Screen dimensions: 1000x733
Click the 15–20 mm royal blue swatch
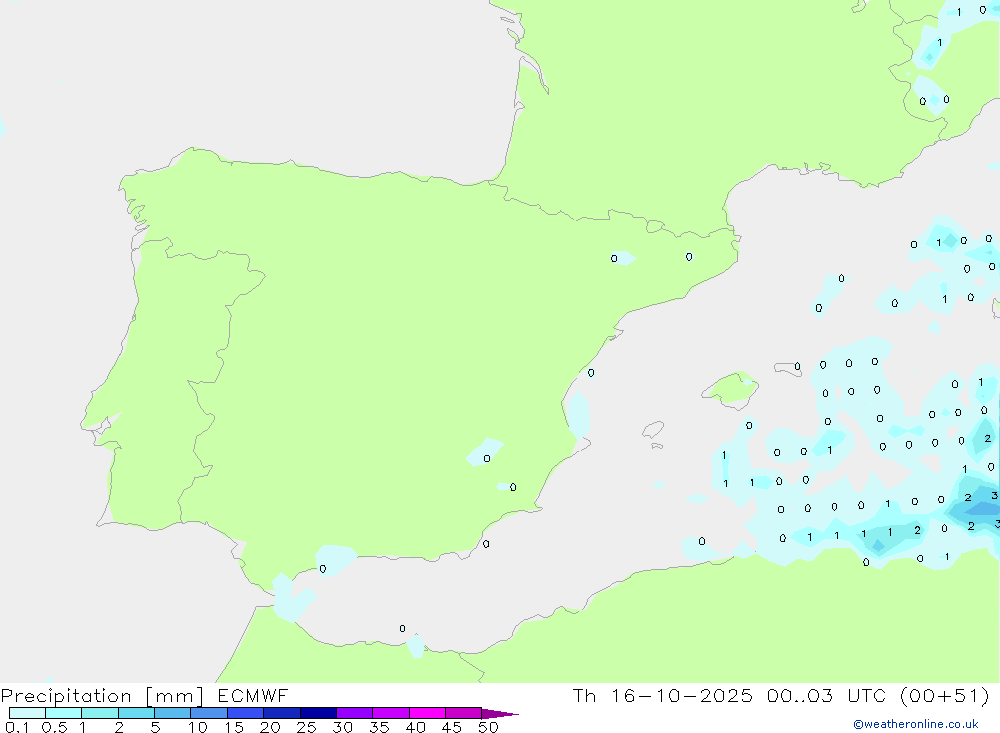coord(246,713)
